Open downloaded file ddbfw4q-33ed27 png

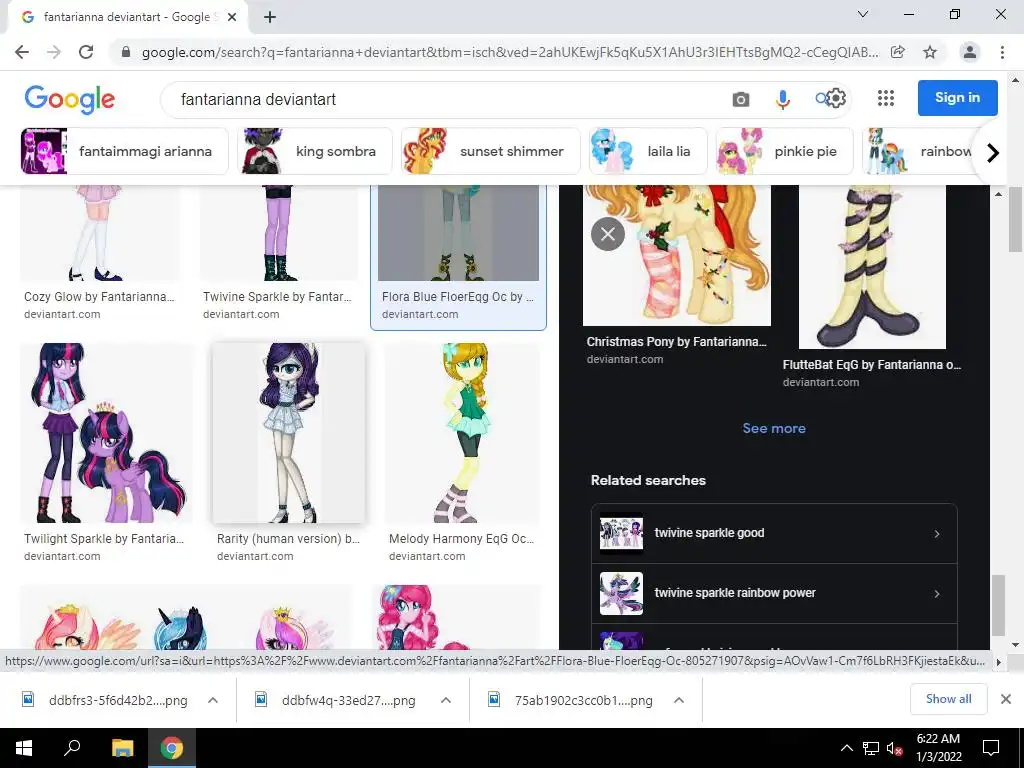(337, 700)
